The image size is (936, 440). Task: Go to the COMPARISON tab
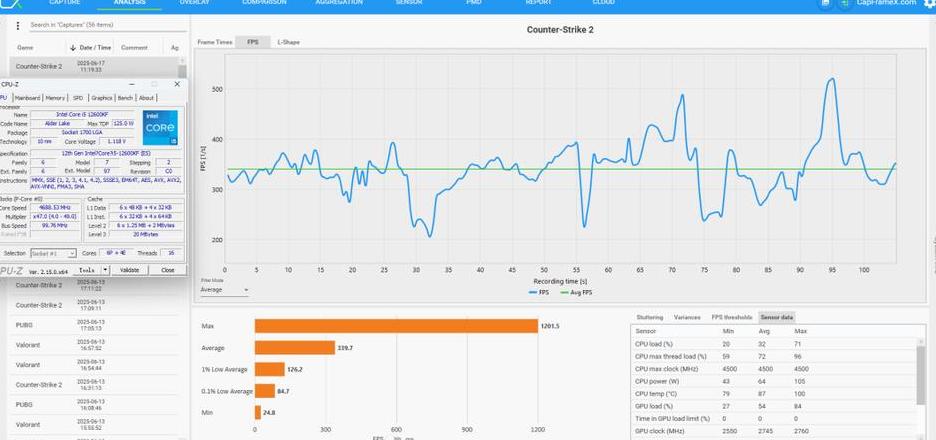click(264, 3)
